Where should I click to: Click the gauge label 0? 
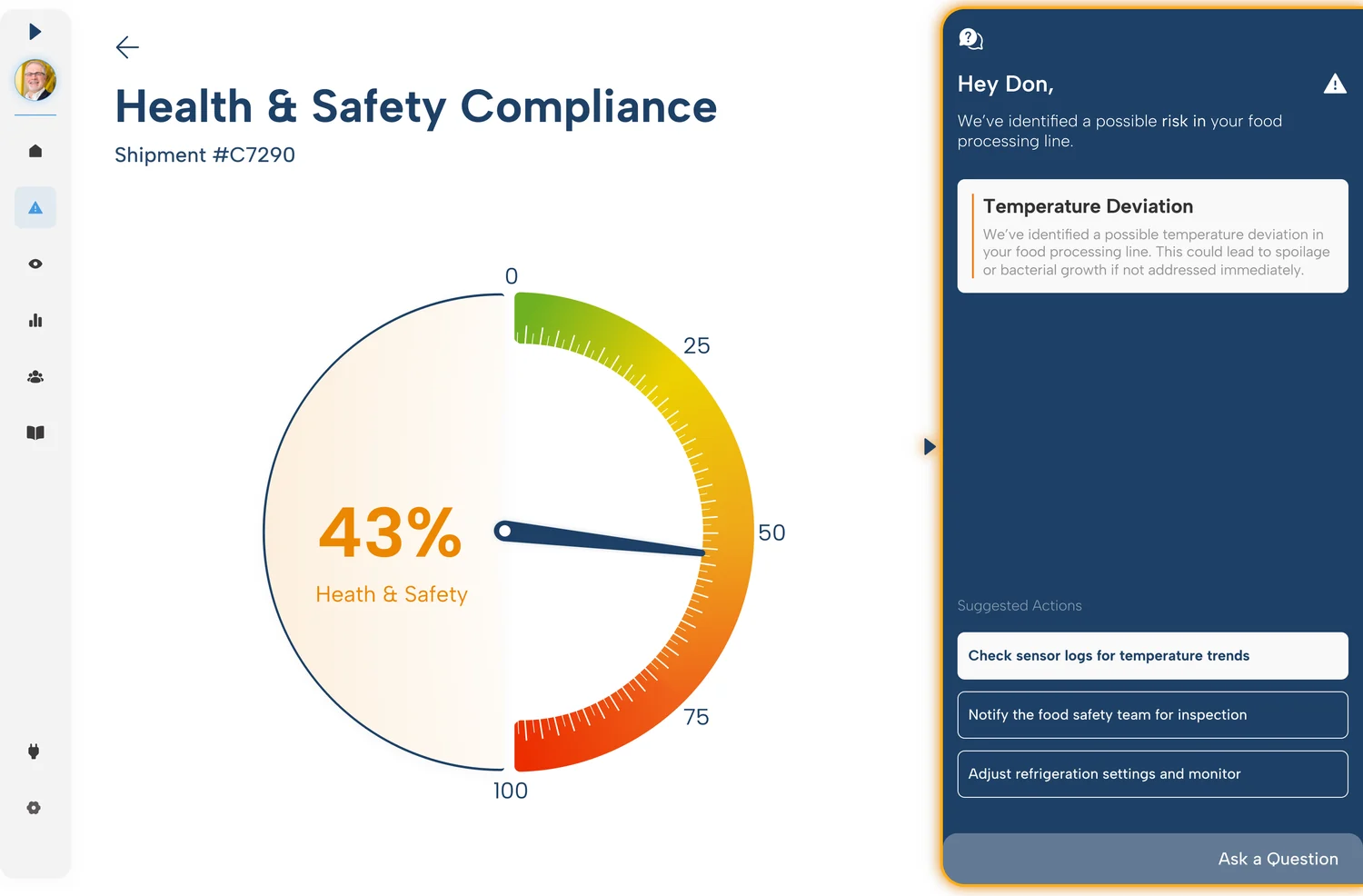[512, 276]
